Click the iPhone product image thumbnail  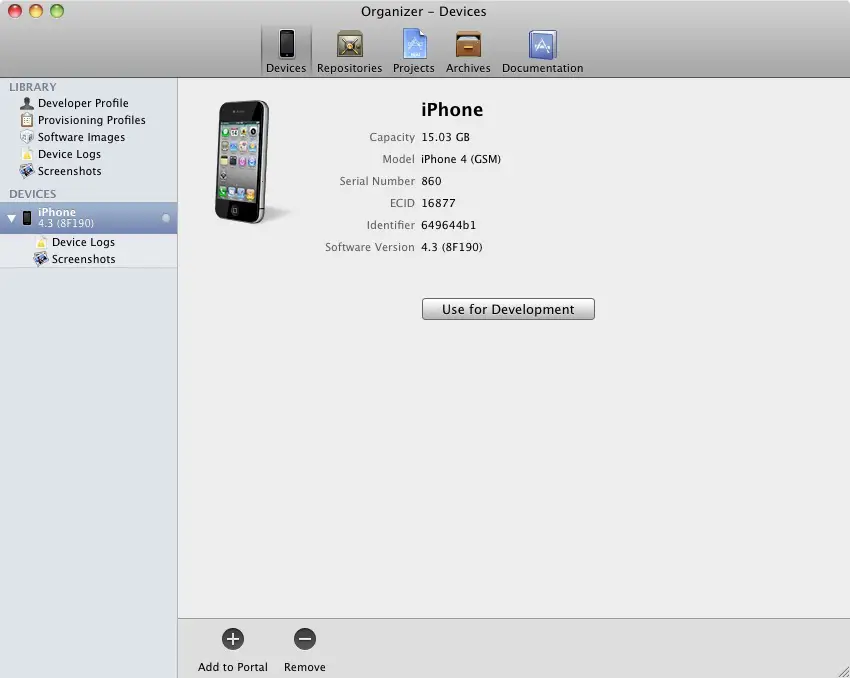tap(243, 160)
